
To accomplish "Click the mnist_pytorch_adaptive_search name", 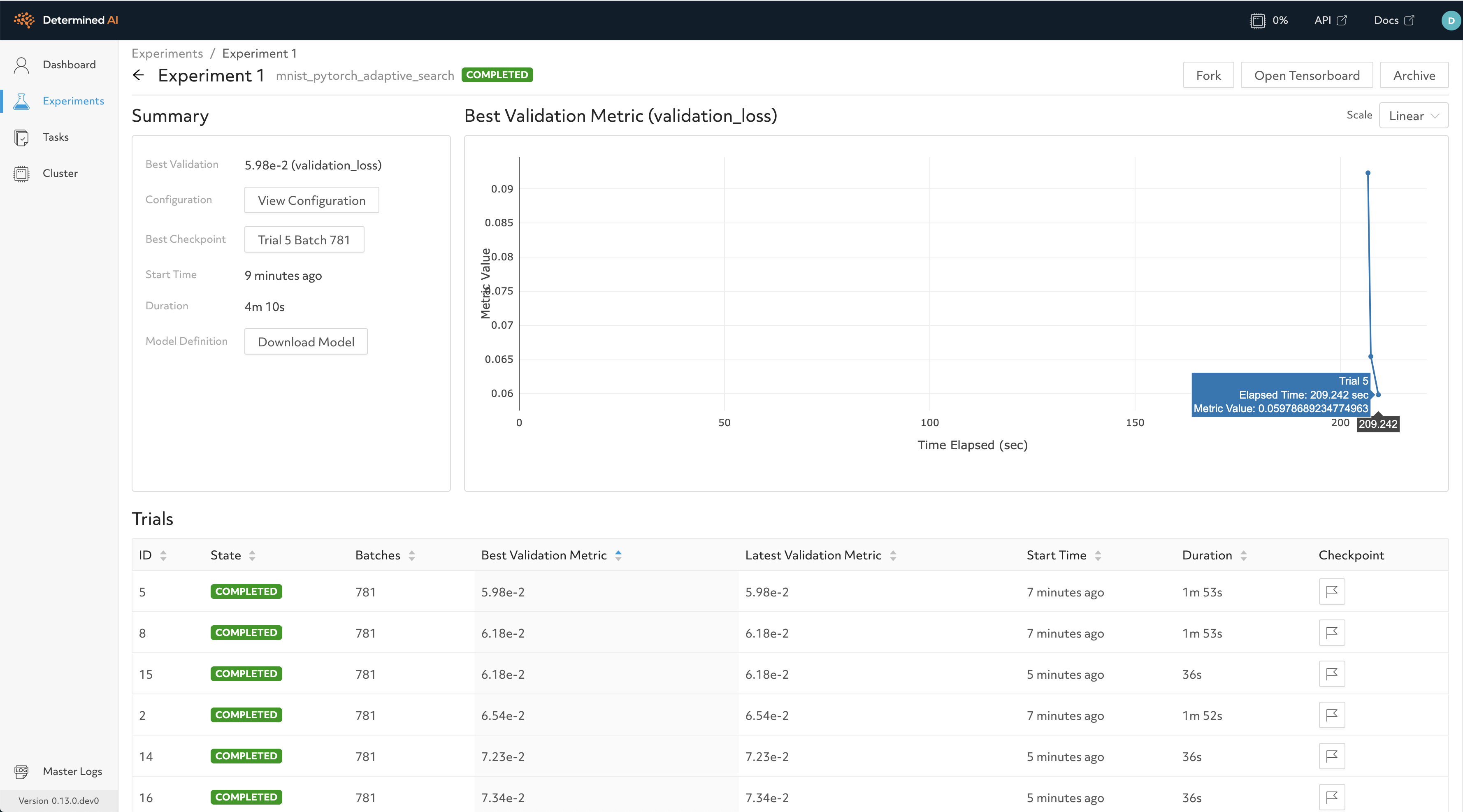I will pyautogui.click(x=365, y=76).
